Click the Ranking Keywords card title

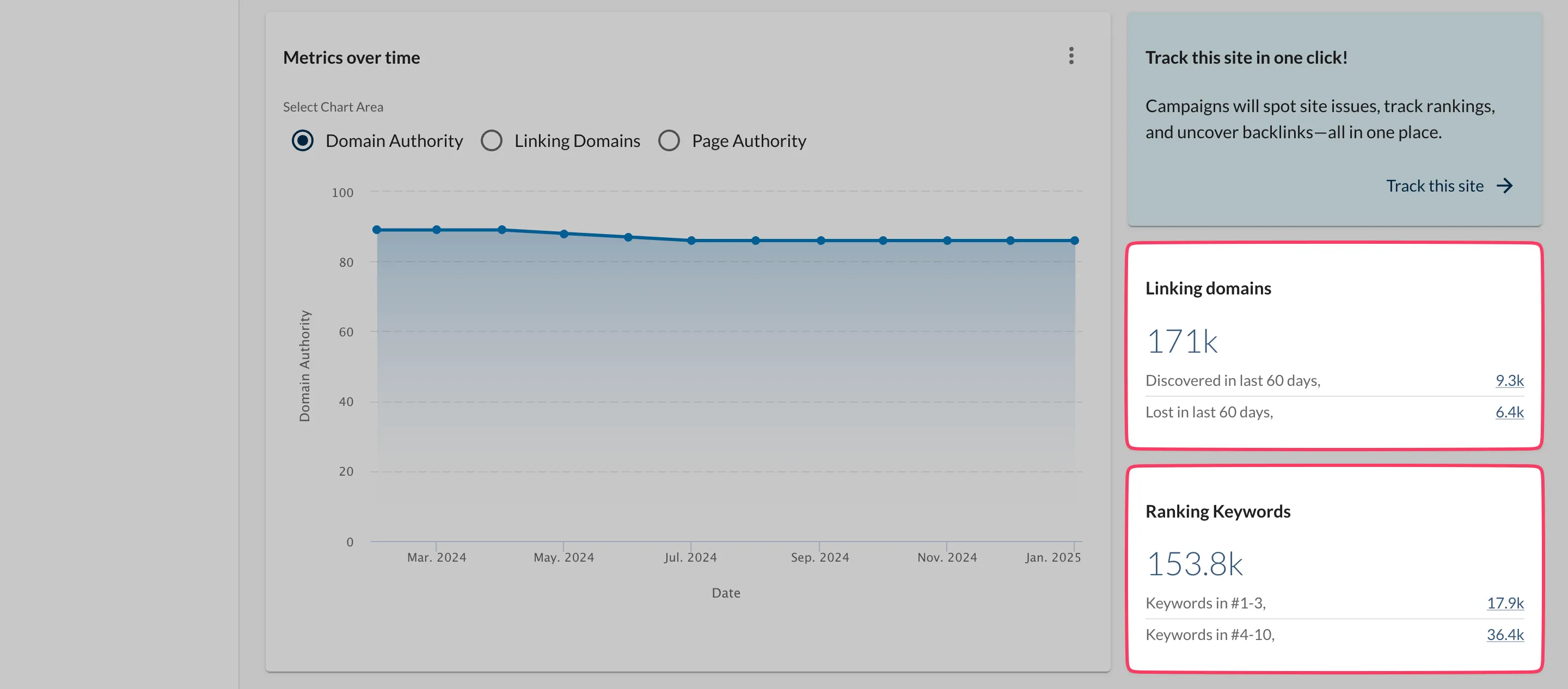(1218, 511)
